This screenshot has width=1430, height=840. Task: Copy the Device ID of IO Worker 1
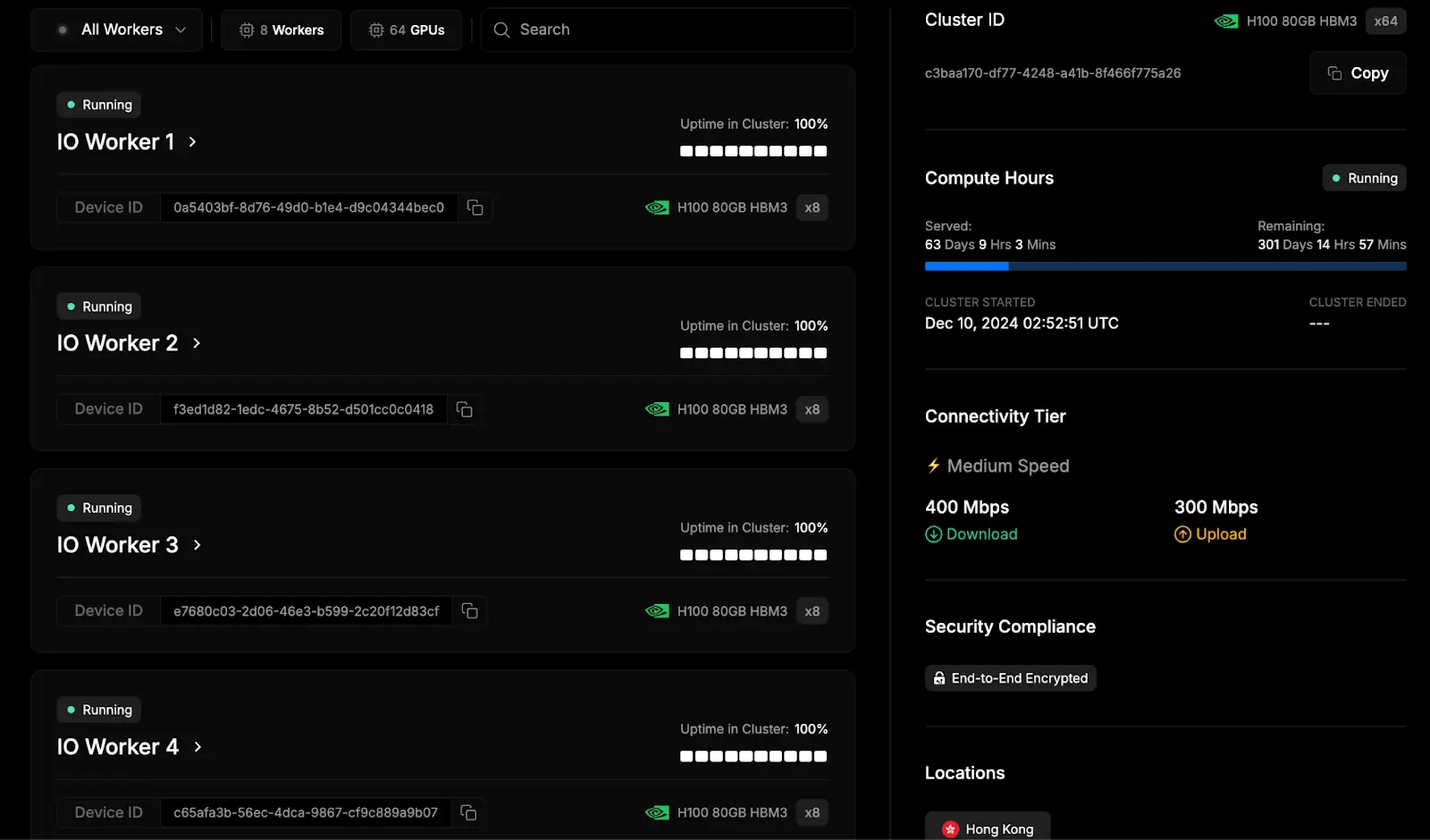475,207
